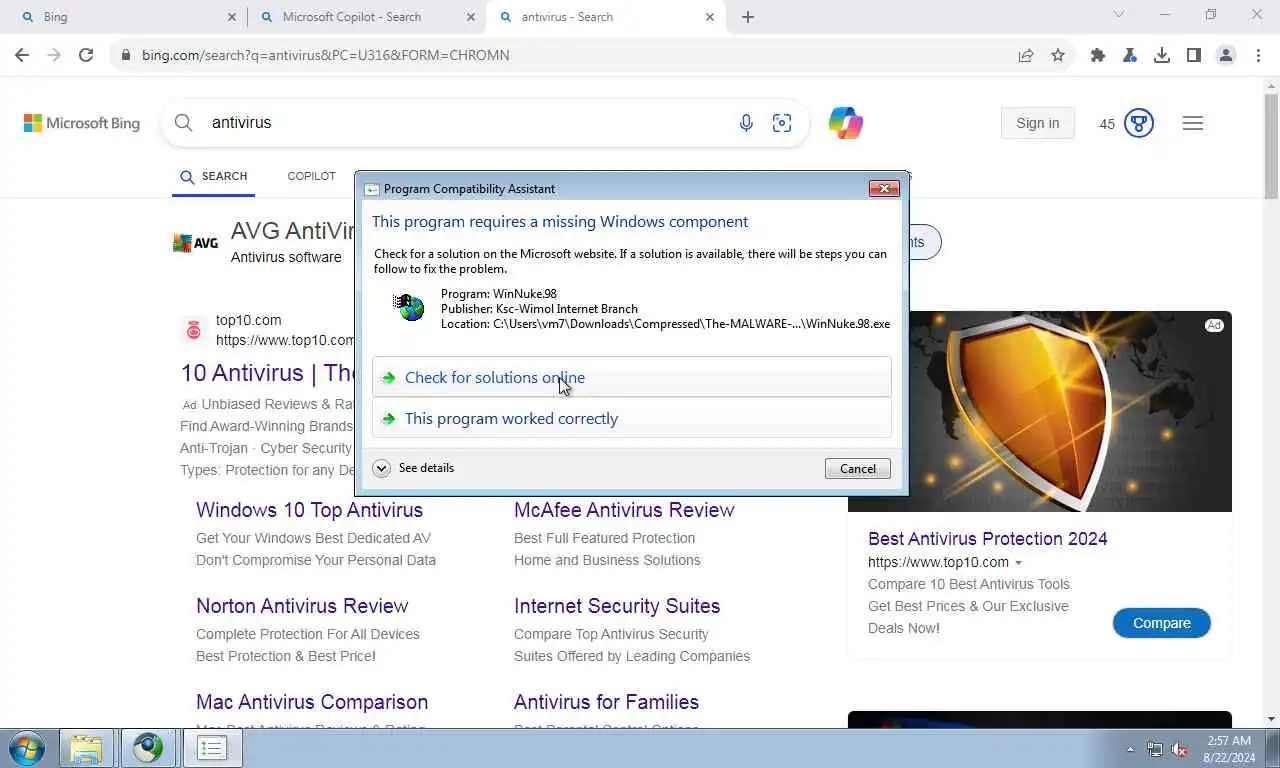1280x768 pixels.
Task: Click the muted volume tray icon
Action: [x=1179, y=749]
